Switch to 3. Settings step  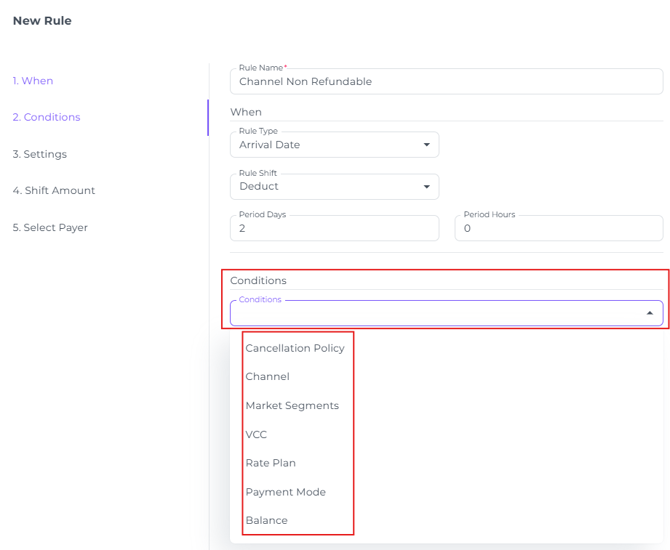point(40,154)
